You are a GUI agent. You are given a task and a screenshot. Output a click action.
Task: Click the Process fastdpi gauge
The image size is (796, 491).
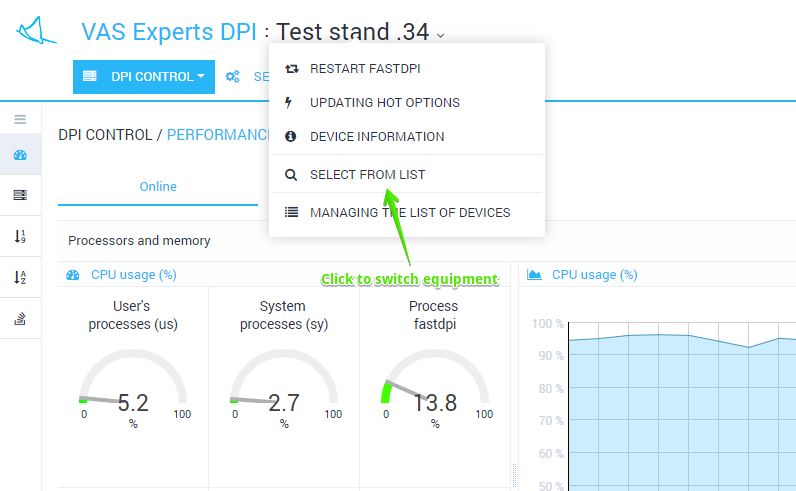[435, 390]
